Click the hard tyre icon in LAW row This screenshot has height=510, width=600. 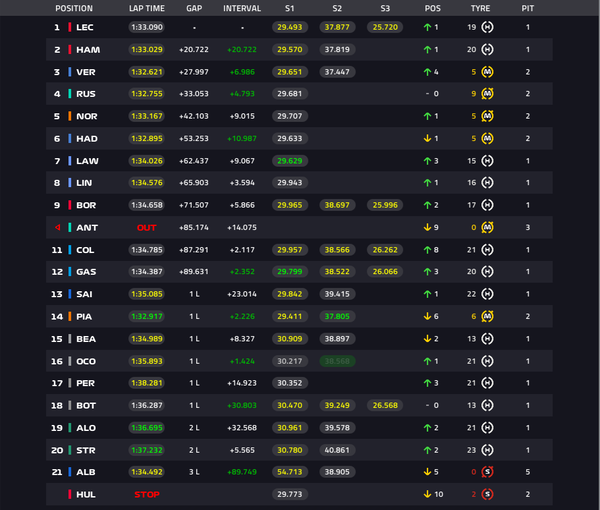(x=487, y=161)
